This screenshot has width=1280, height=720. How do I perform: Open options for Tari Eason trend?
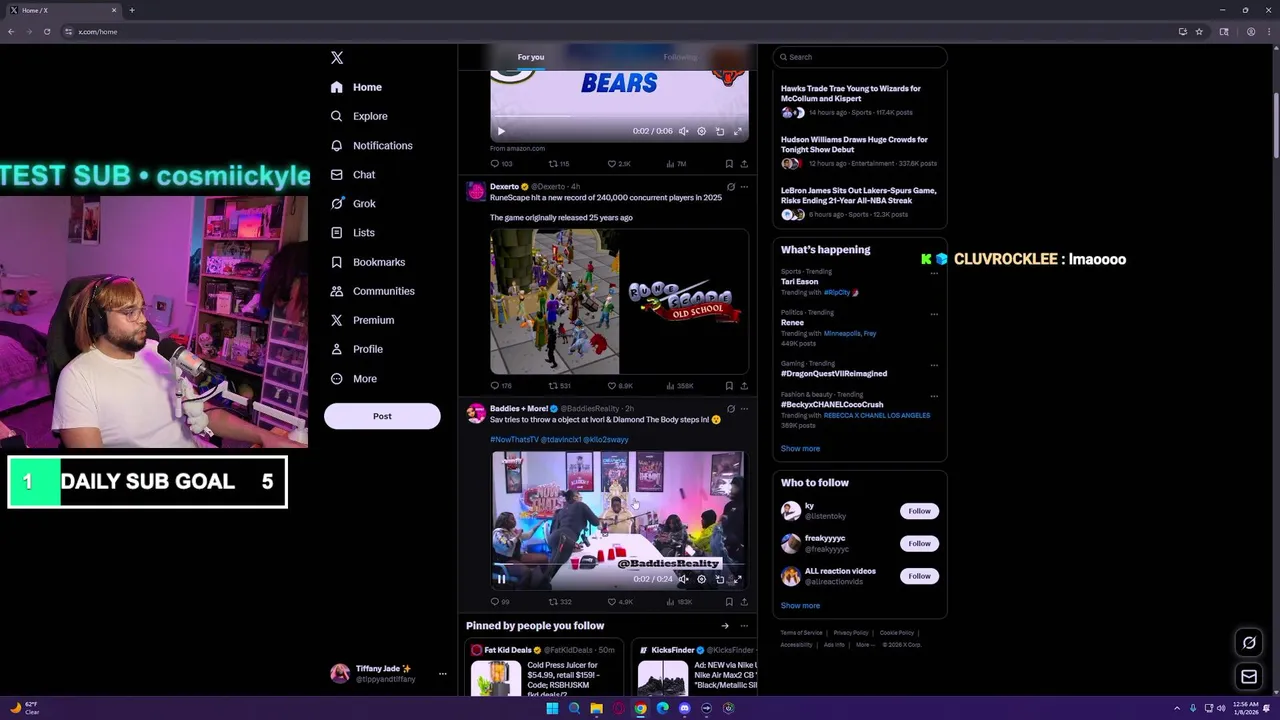tap(934, 273)
